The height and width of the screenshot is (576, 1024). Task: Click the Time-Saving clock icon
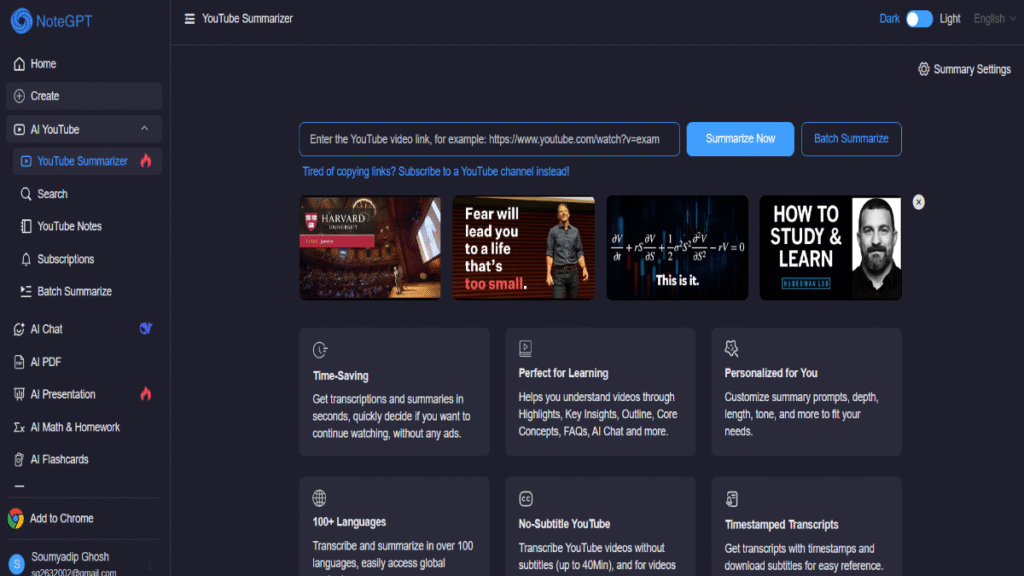coord(319,350)
